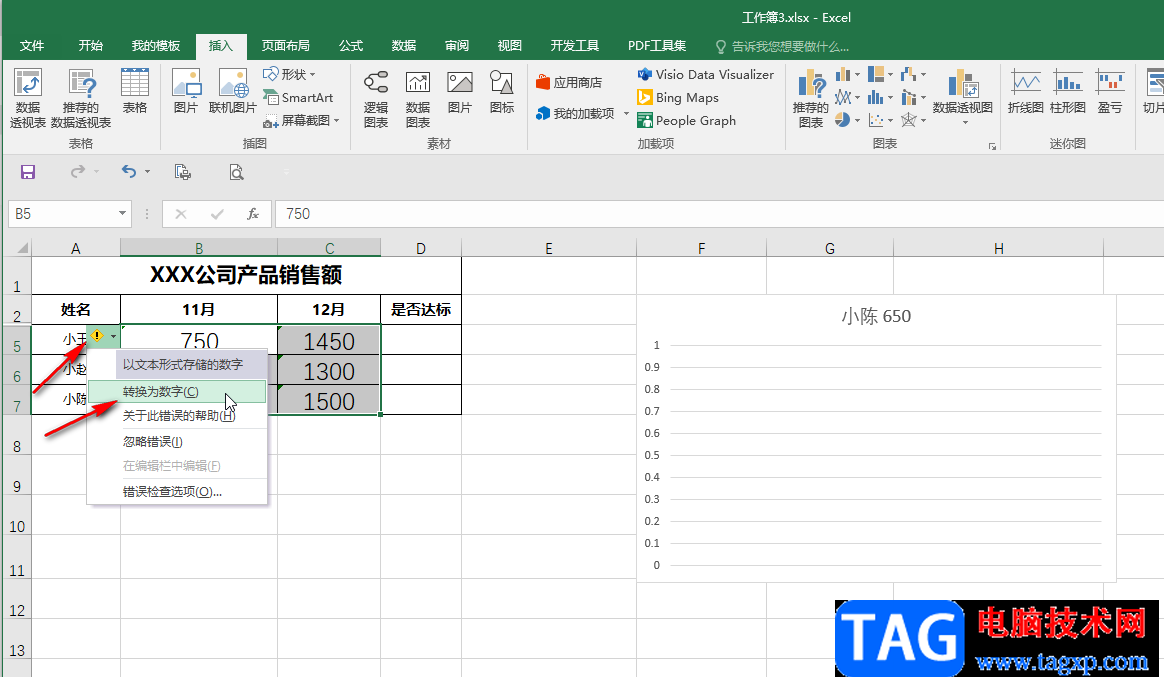The image size is (1164, 677).
Task: Switch to the View (视图) tab
Action: point(509,46)
